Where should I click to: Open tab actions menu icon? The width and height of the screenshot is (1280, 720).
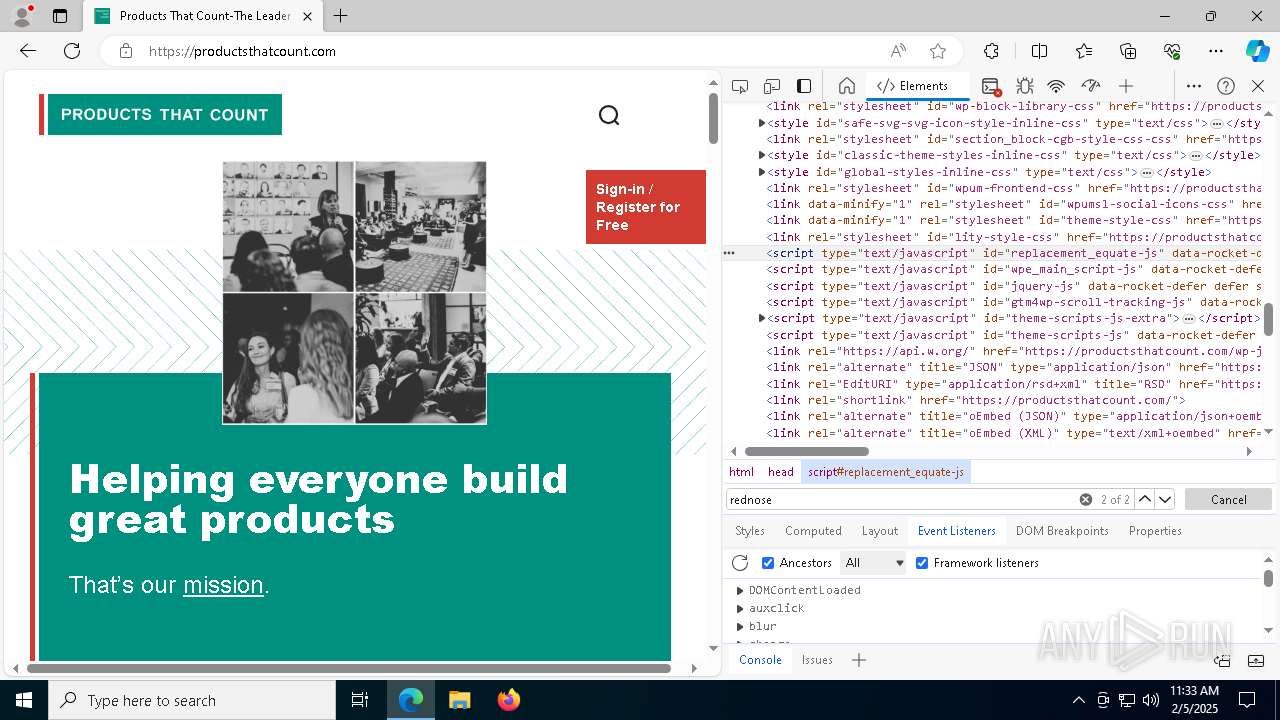tap(60, 16)
